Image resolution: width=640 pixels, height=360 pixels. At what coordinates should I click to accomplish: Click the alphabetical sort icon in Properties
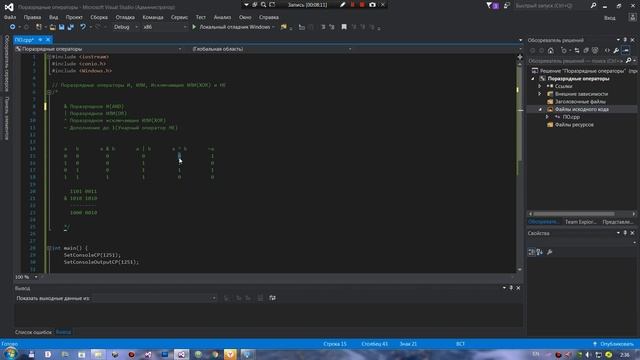tap(540, 252)
